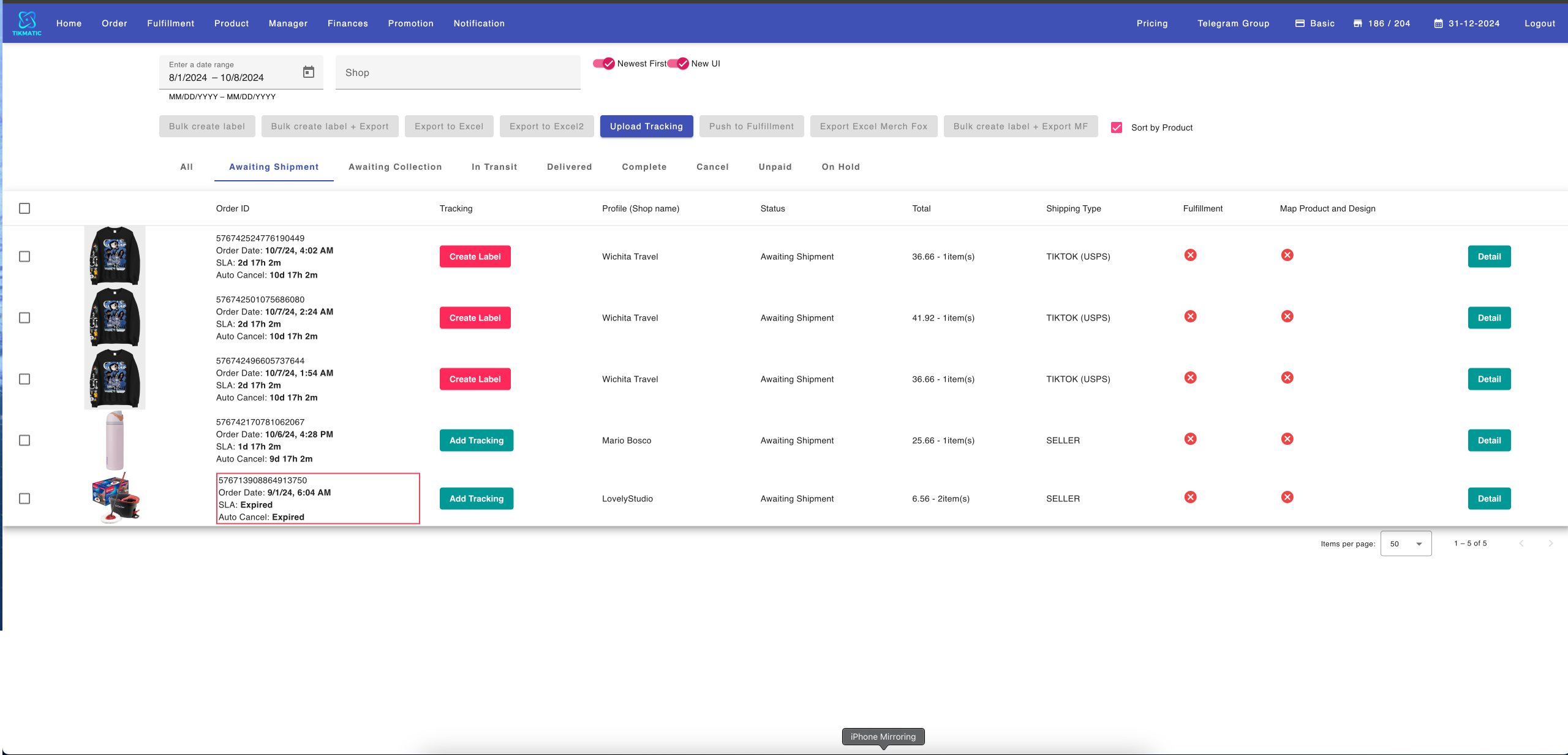Toggle the Newest First switch
Viewport: 1568px width, 755px height.
coord(604,64)
